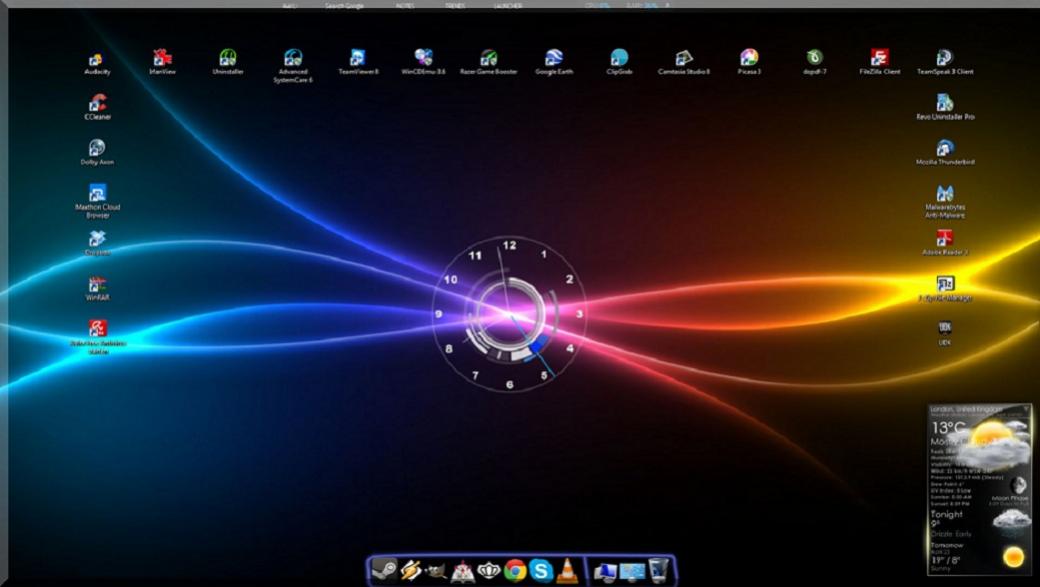
Task: Click the Picasa 3 shortcut
Action: pyautogui.click(x=749, y=59)
